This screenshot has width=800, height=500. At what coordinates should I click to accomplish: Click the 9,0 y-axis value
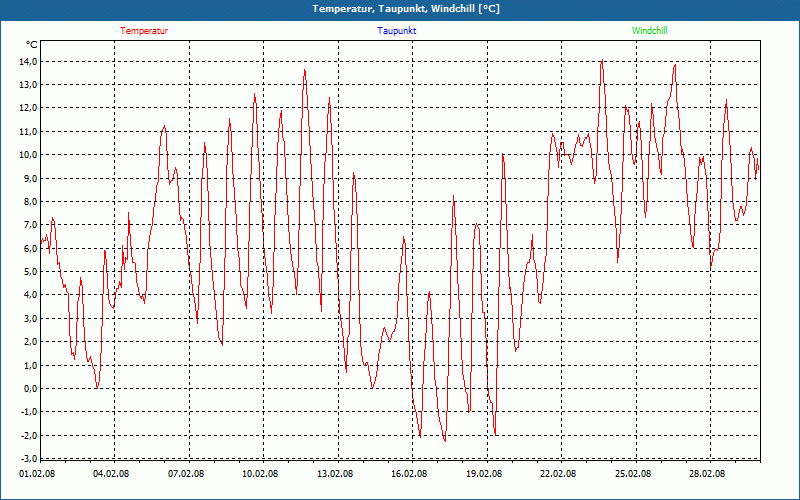pos(30,179)
